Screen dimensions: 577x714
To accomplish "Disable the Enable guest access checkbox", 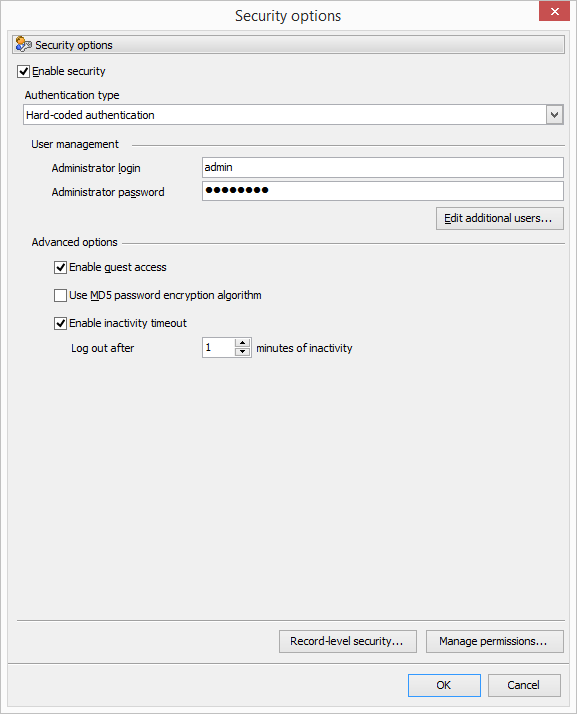I will click(60, 267).
